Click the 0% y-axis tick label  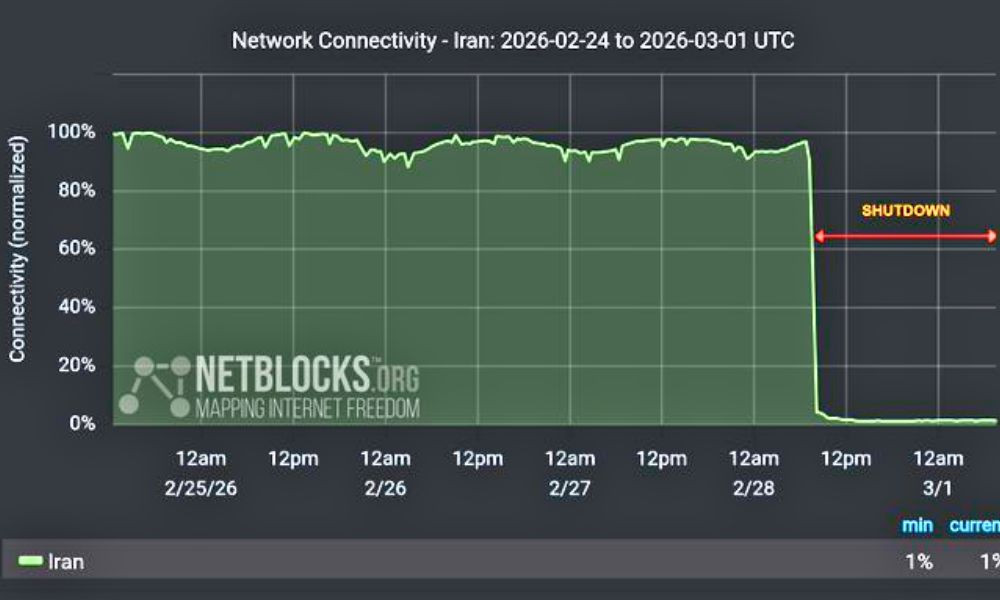click(83, 424)
